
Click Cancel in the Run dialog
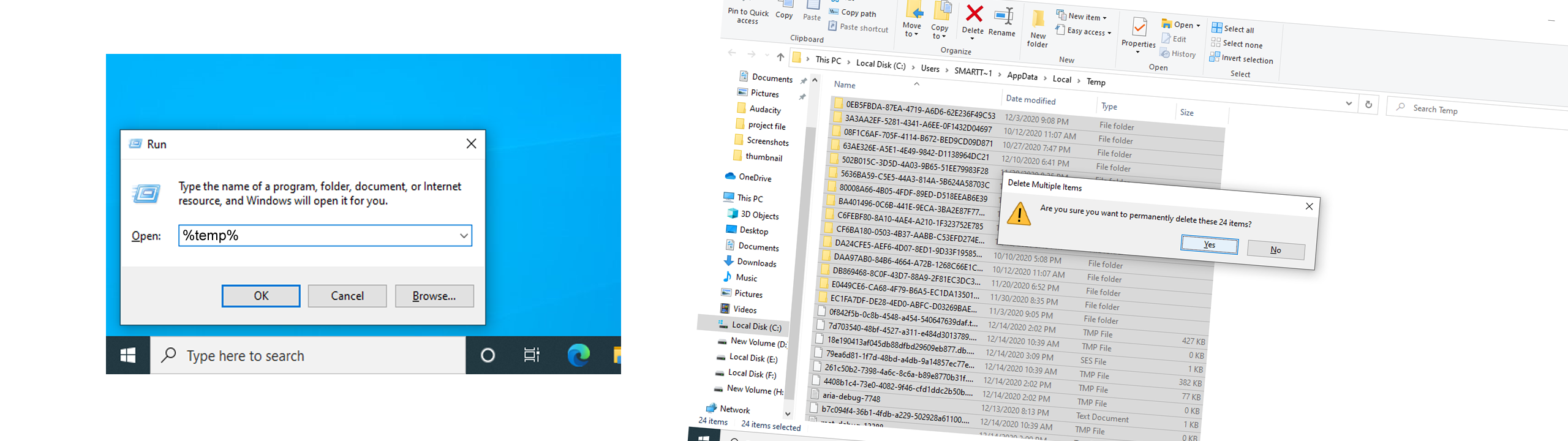[347, 296]
